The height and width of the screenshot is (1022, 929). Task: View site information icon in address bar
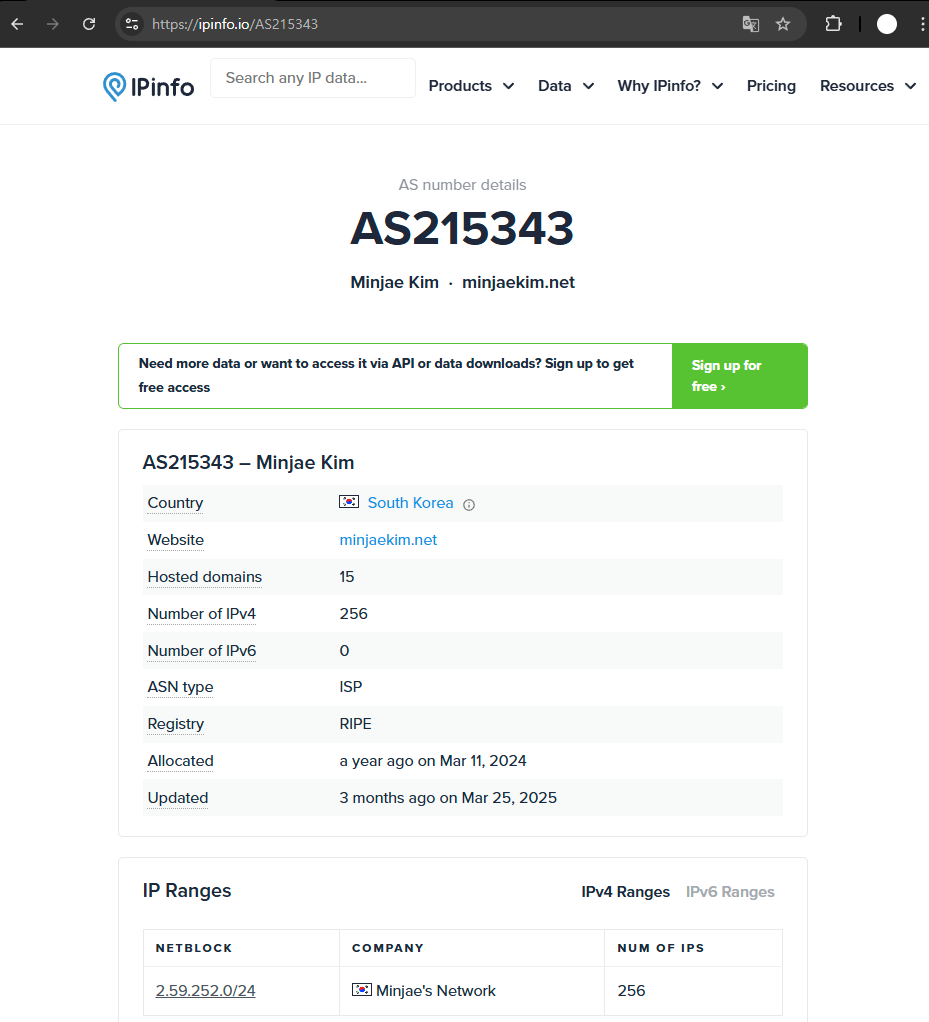pos(132,24)
